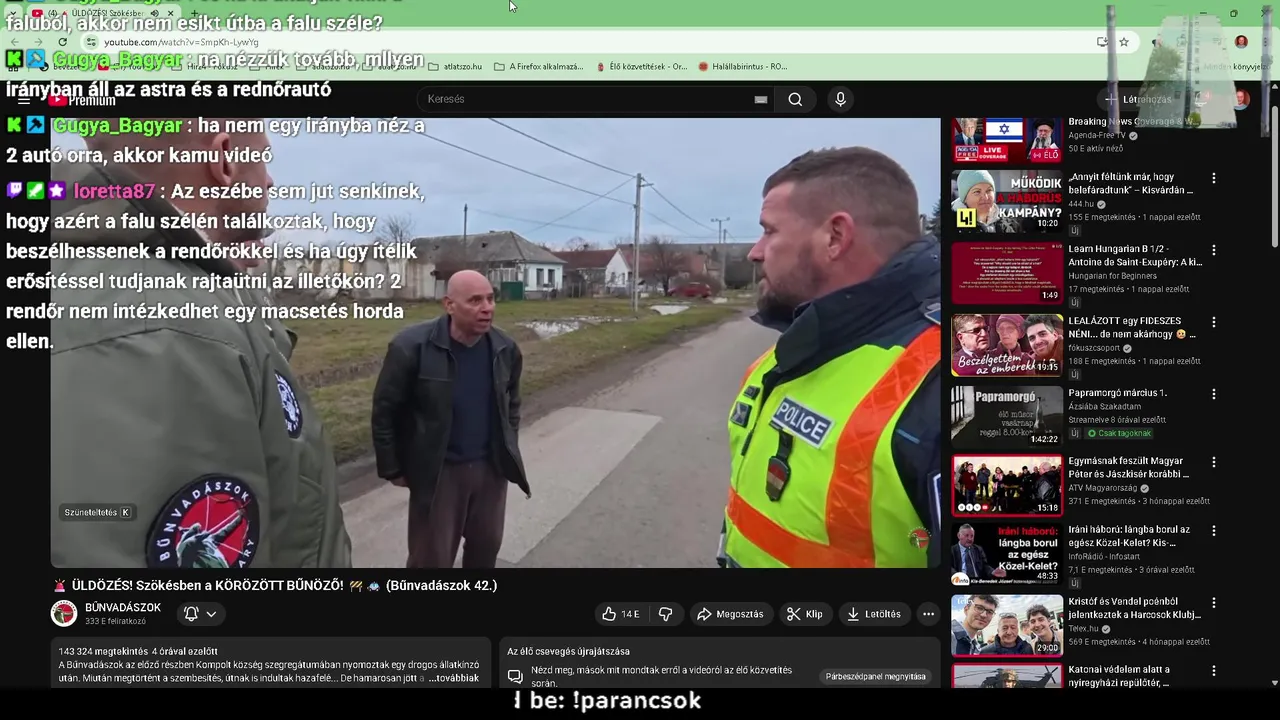
Task: Open Katonai védelem alatt video title
Action: coord(1119,676)
